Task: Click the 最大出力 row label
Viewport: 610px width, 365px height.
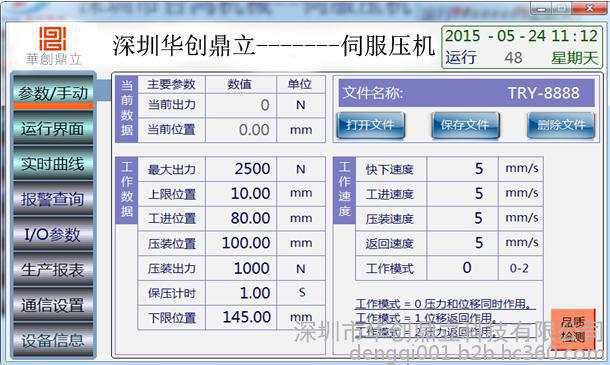Action: (x=171, y=170)
